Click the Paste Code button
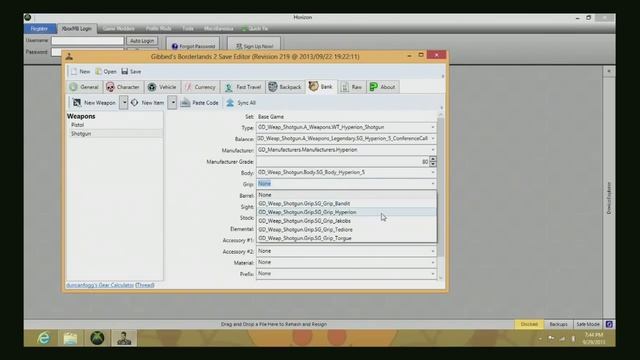The width and height of the screenshot is (640, 360). pyautogui.click(x=200, y=103)
